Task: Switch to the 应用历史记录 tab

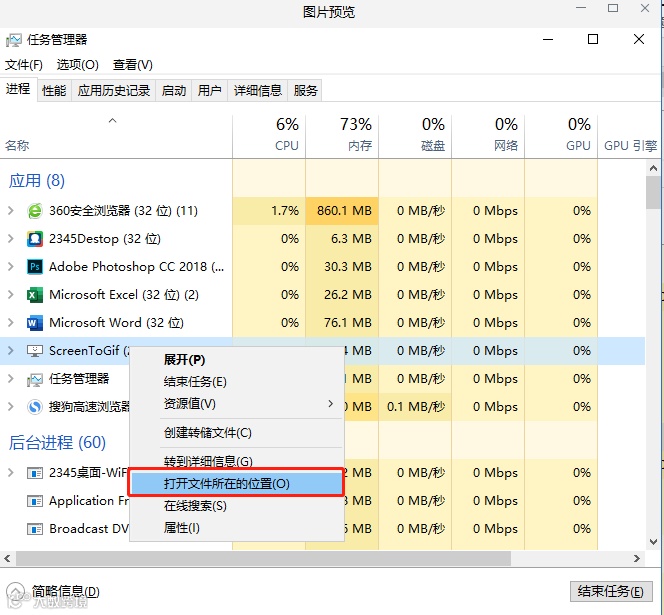Action: (x=113, y=91)
